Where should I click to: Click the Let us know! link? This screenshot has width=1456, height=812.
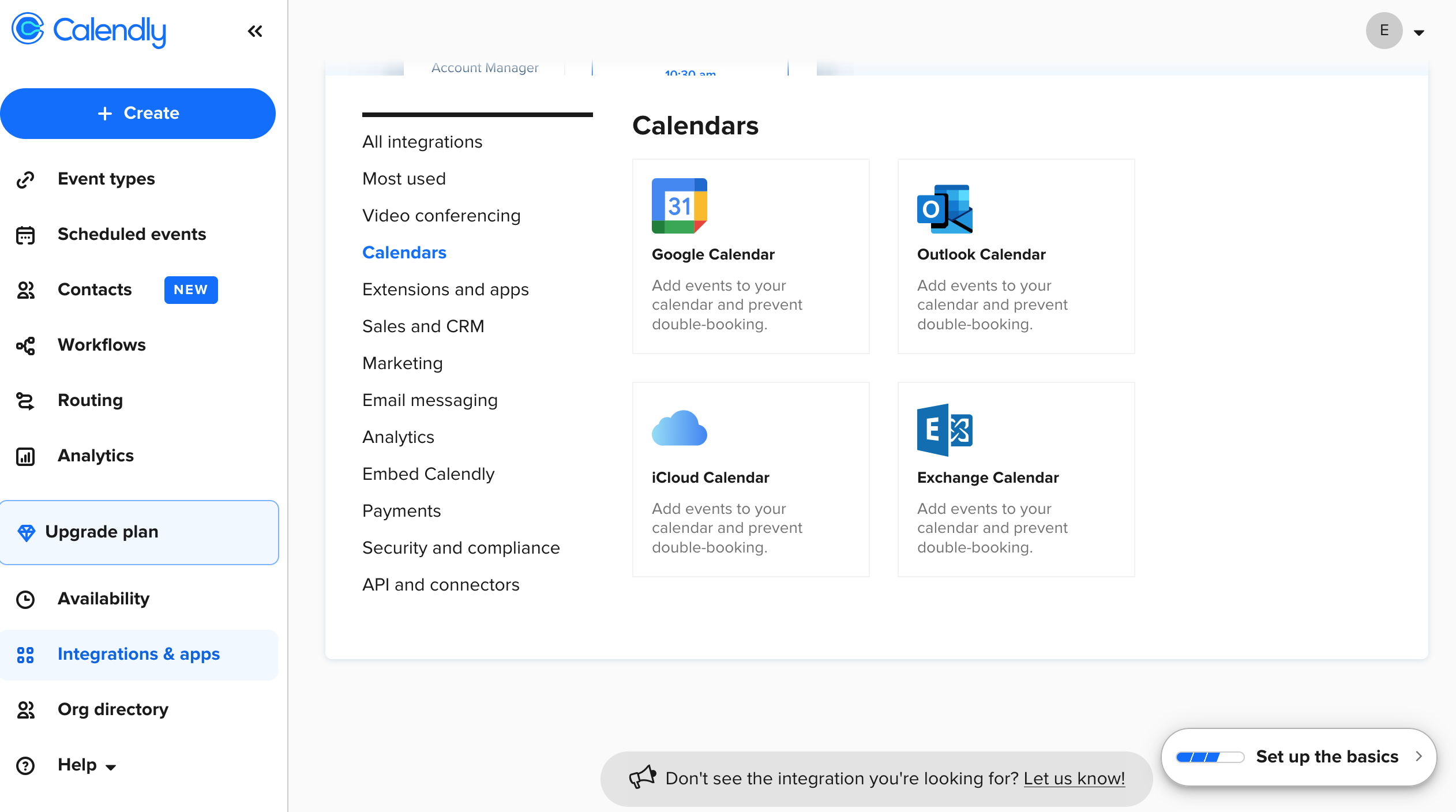(x=1074, y=779)
